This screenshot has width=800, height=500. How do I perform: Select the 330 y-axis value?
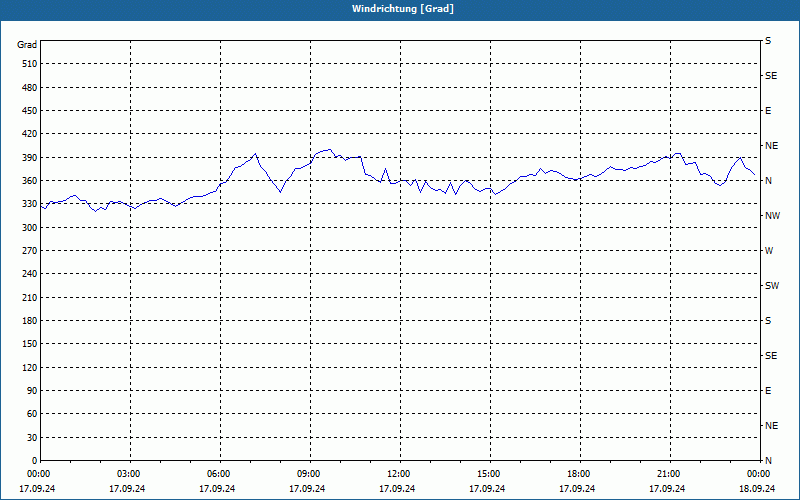pos(30,204)
